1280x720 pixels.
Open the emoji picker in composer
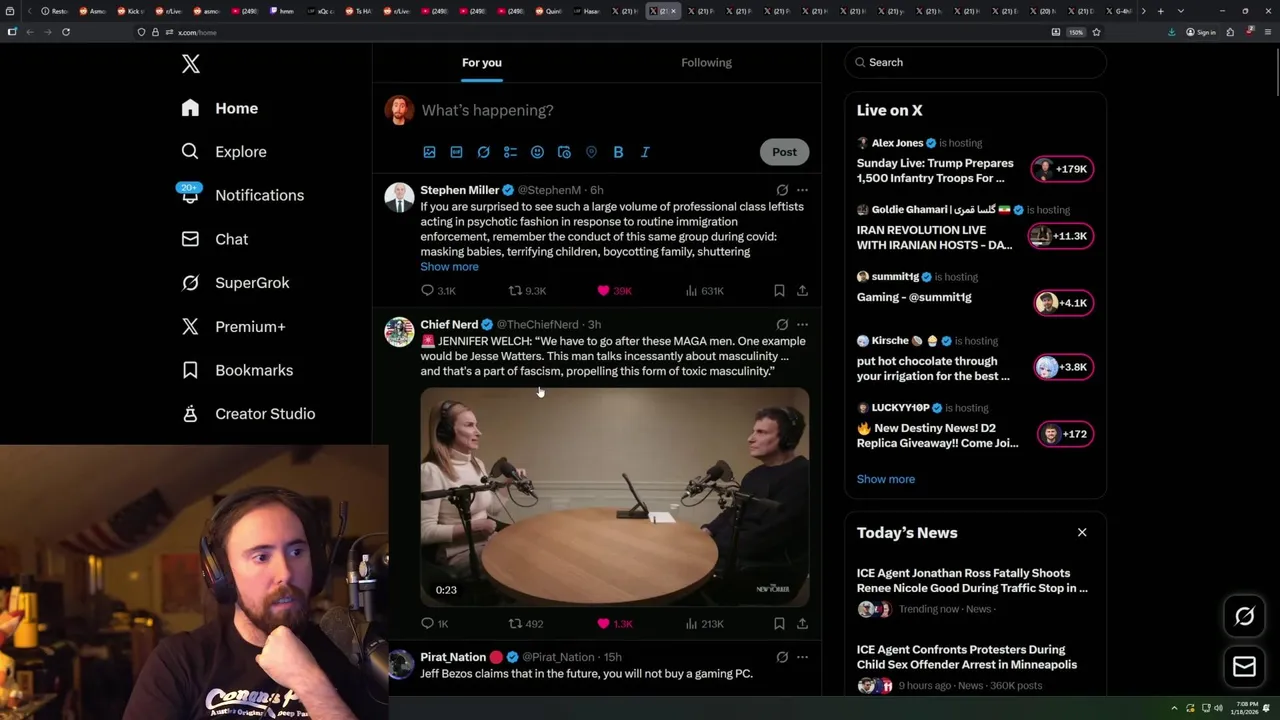pos(537,152)
